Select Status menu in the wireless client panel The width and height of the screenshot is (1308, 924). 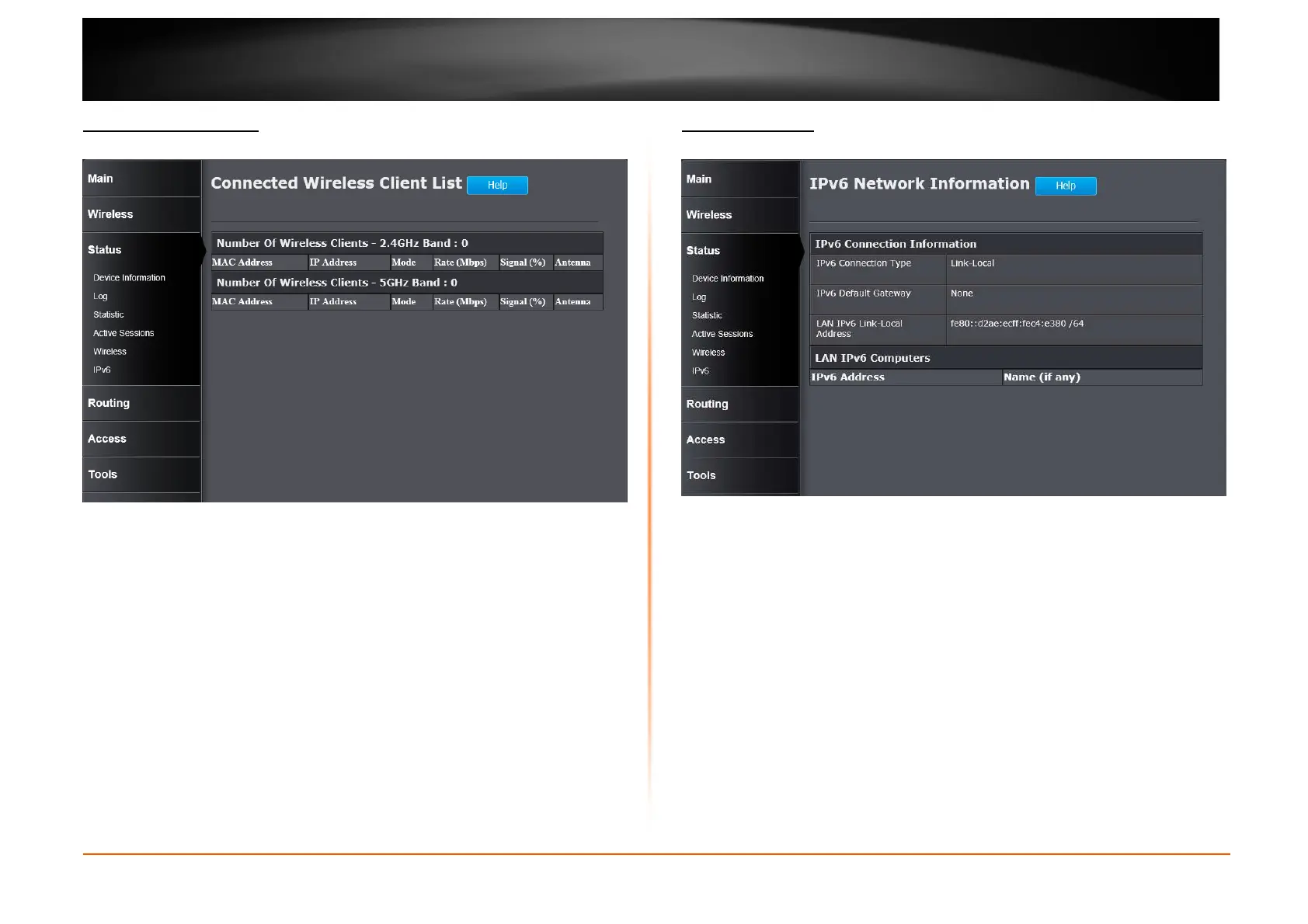coord(141,250)
